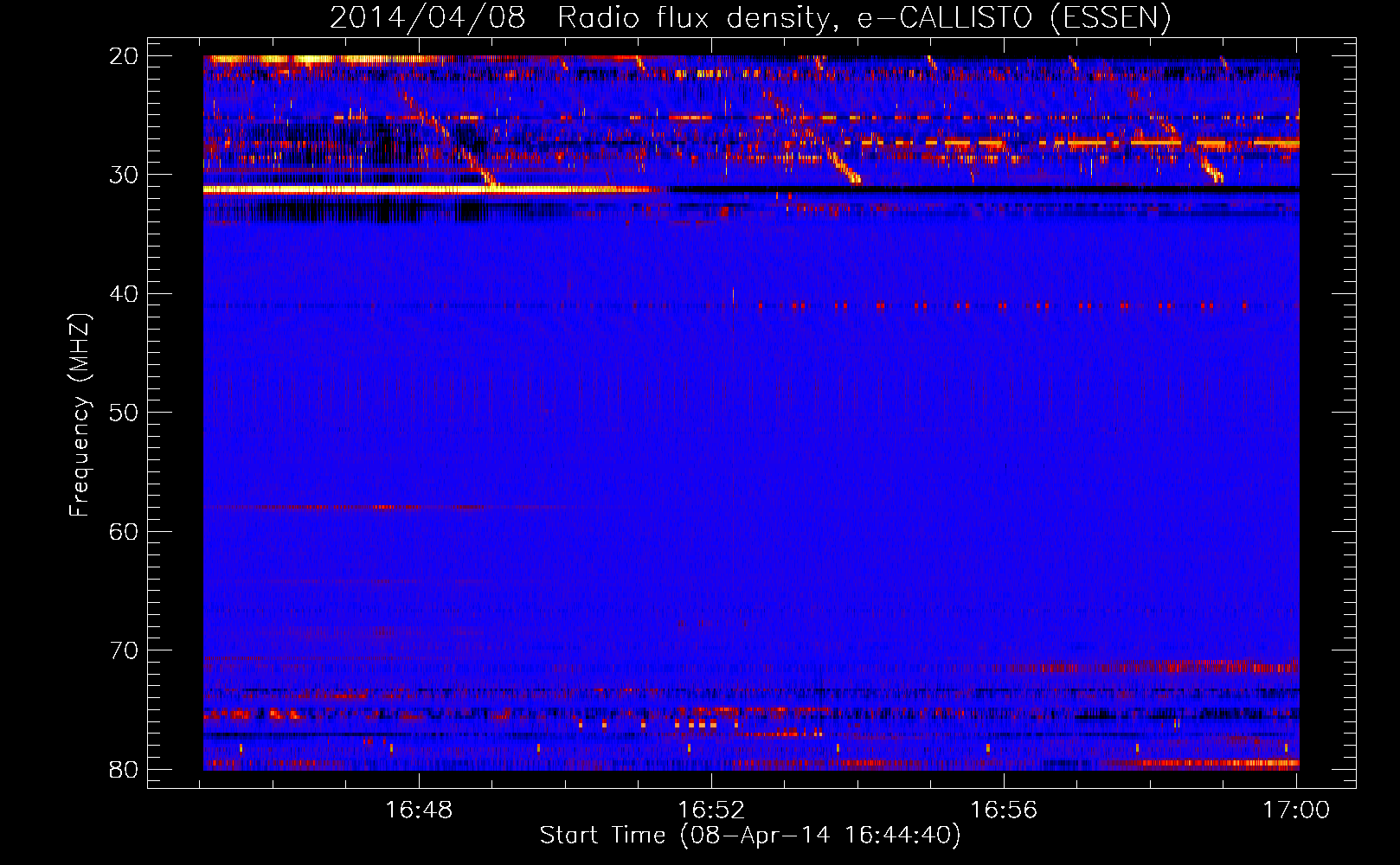Click the 'Frequency (MHZ)' axis label
The image size is (1400, 865).
[80, 415]
